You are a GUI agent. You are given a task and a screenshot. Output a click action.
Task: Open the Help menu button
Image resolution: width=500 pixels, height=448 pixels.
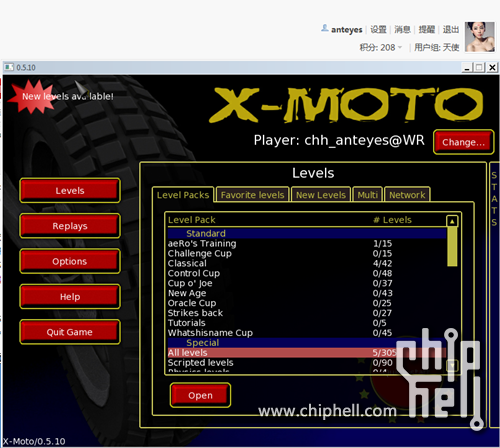pos(70,296)
